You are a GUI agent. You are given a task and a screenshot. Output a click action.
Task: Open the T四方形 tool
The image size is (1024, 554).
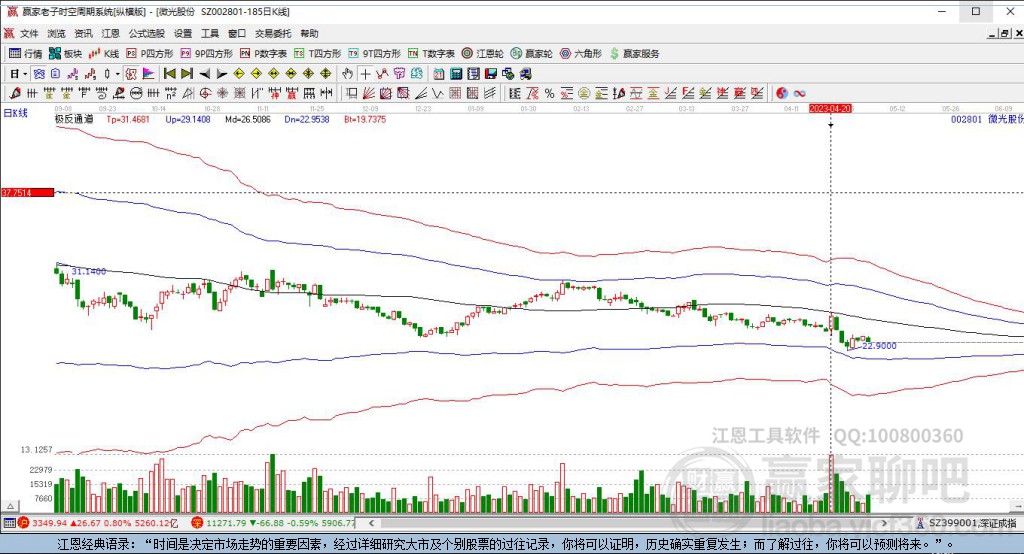click(x=317, y=54)
